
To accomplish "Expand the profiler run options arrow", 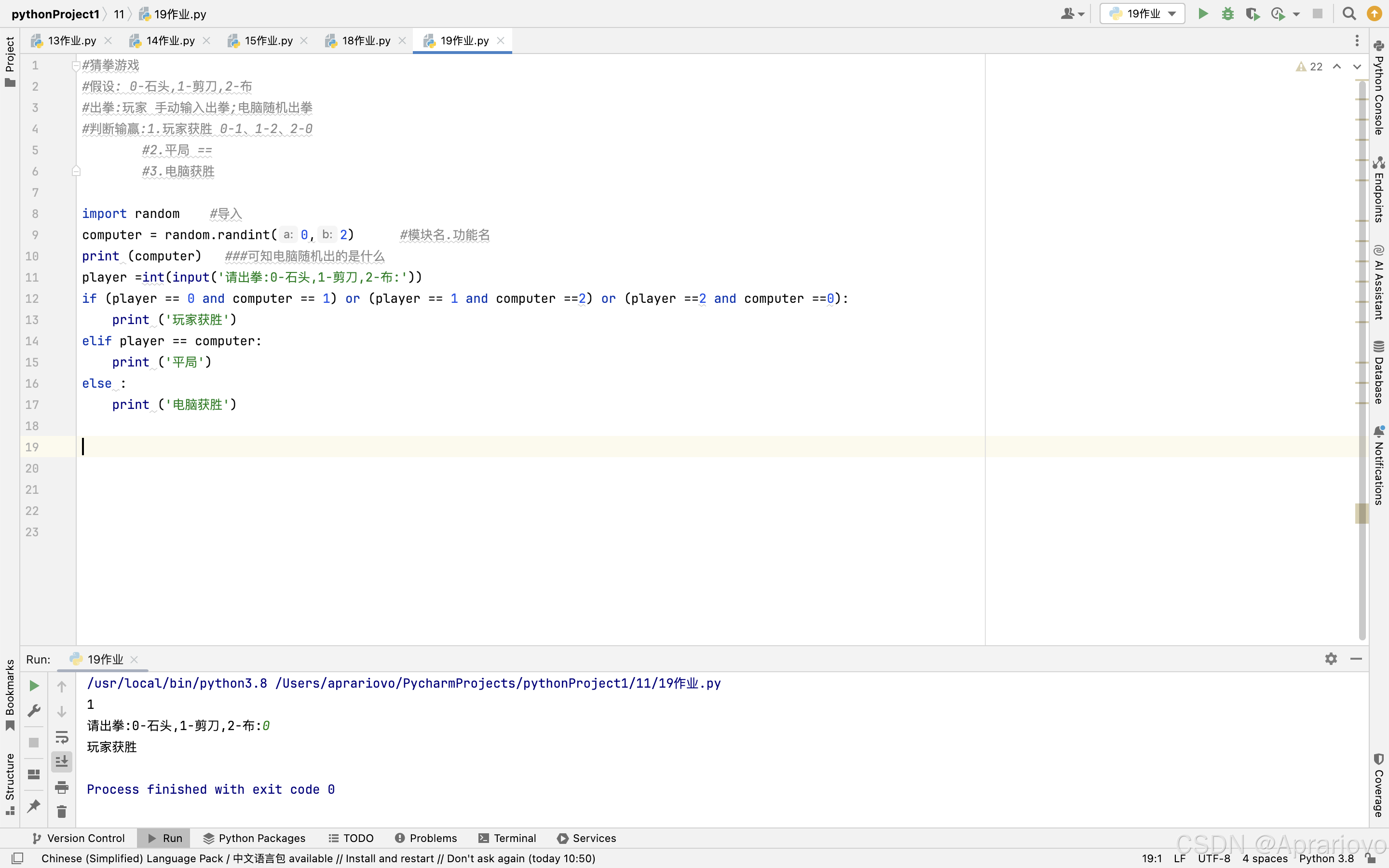I will (x=1296, y=14).
